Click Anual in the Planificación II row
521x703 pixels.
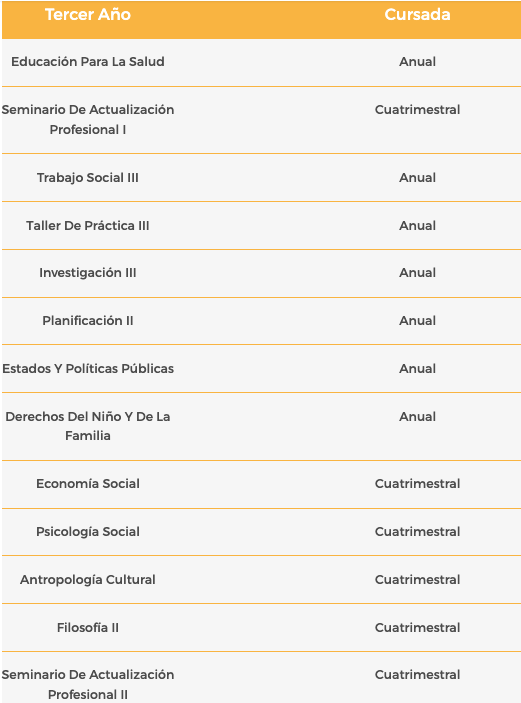[417, 321]
